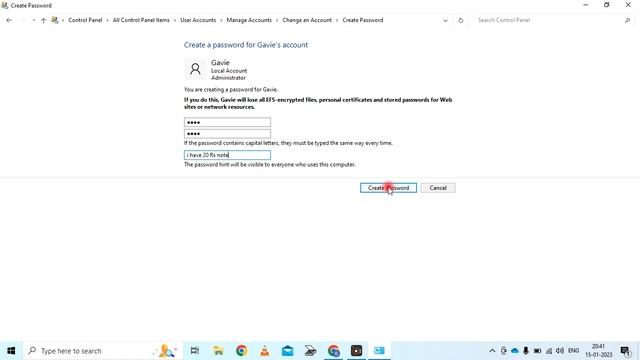Click the Create password button
Screen dimensions: 640x360
pyautogui.click(x=388, y=188)
